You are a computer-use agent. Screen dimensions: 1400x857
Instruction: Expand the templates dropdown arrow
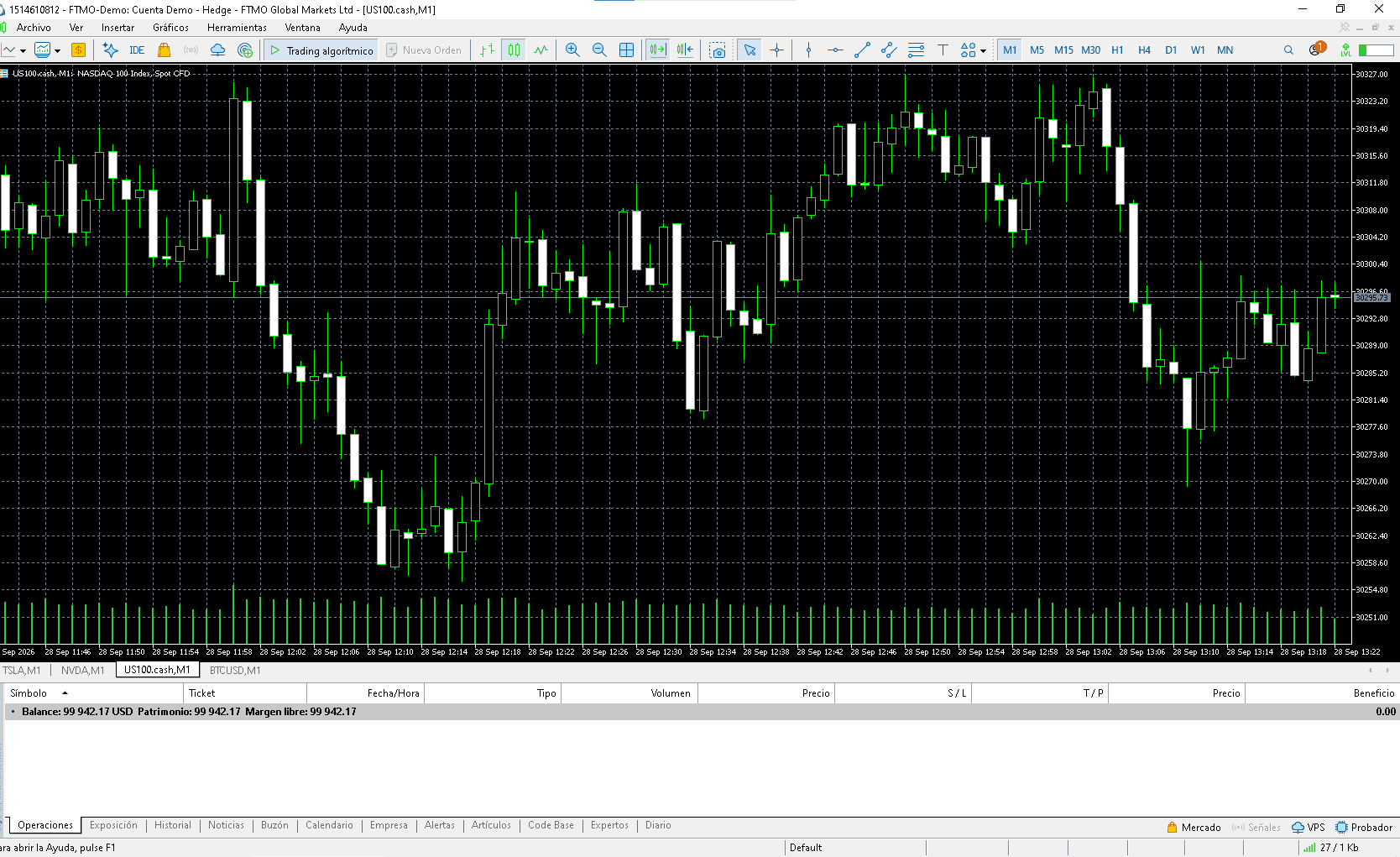coord(57,50)
